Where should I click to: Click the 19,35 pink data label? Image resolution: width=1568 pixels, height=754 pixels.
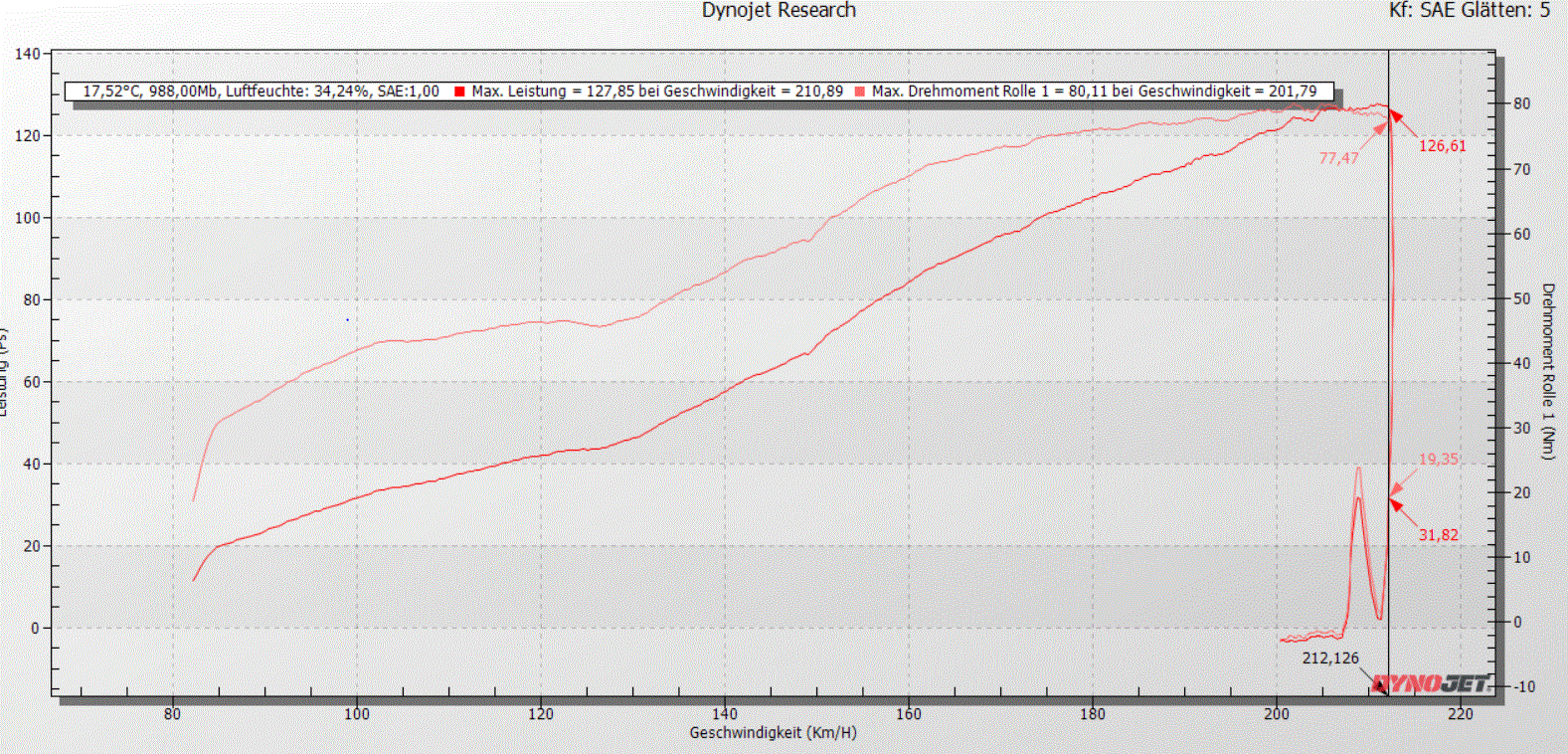1438,460
